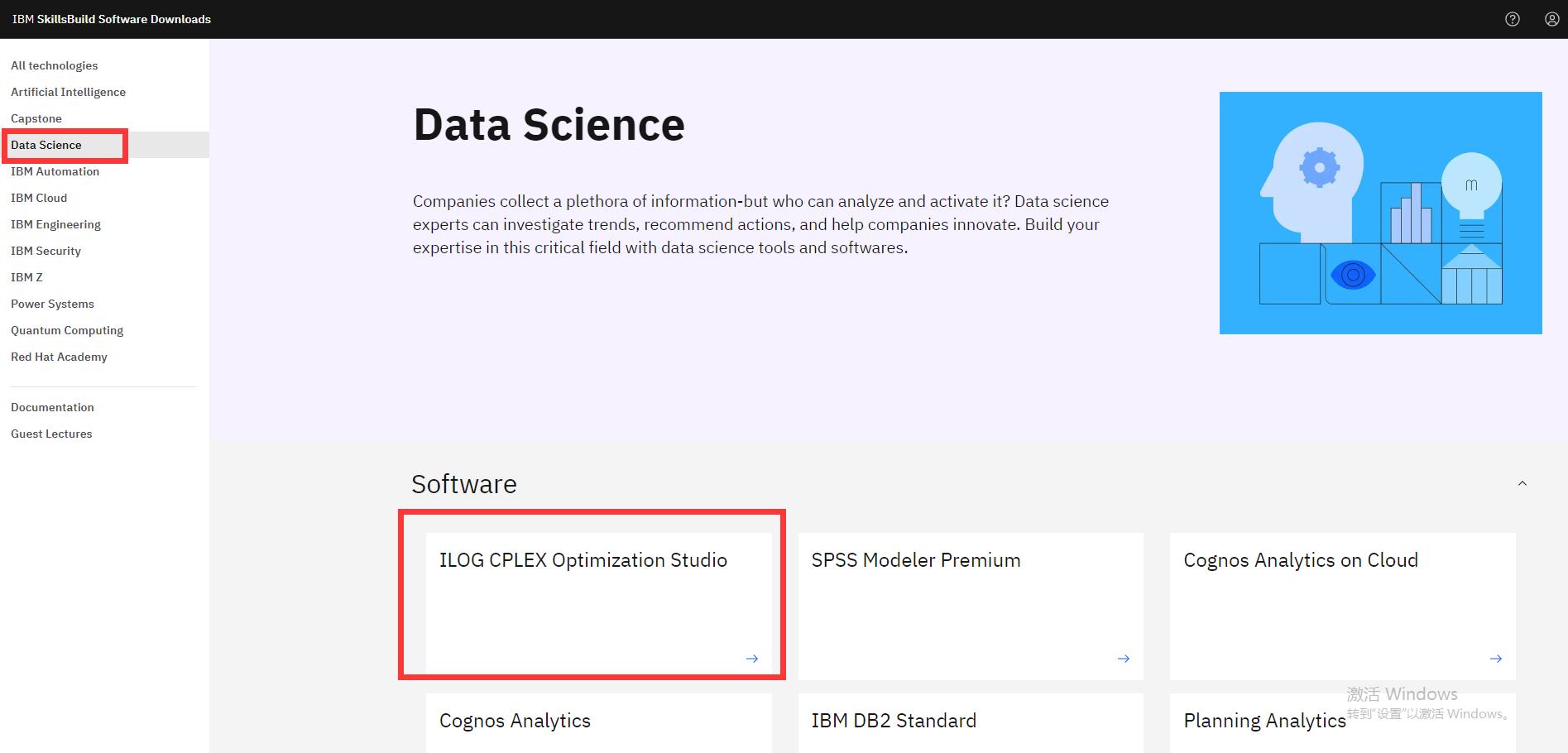The image size is (1568, 753).
Task: Open IBM Cloud category
Action: [x=39, y=198]
